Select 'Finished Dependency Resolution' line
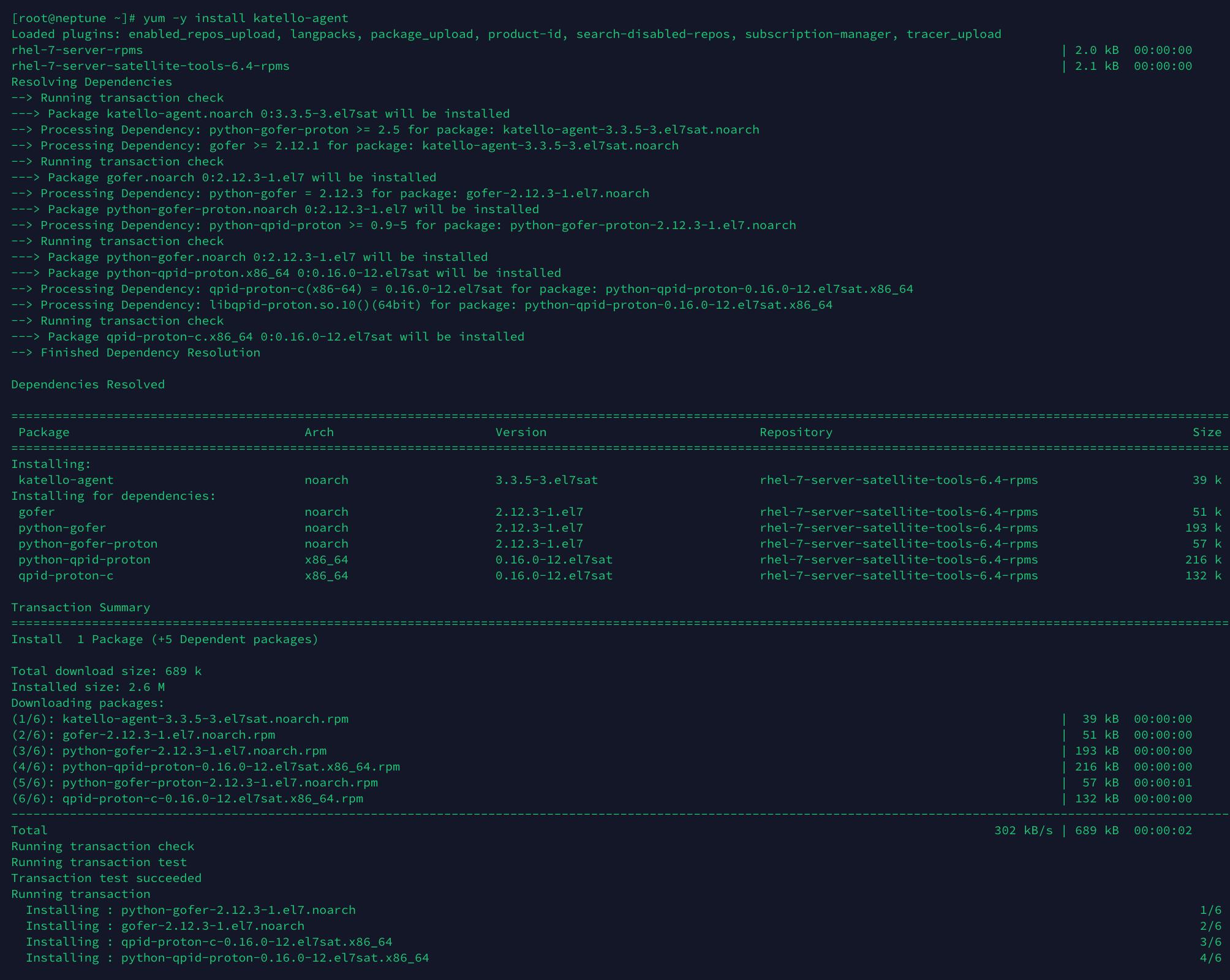The image size is (1230, 980). pos(135,353)
